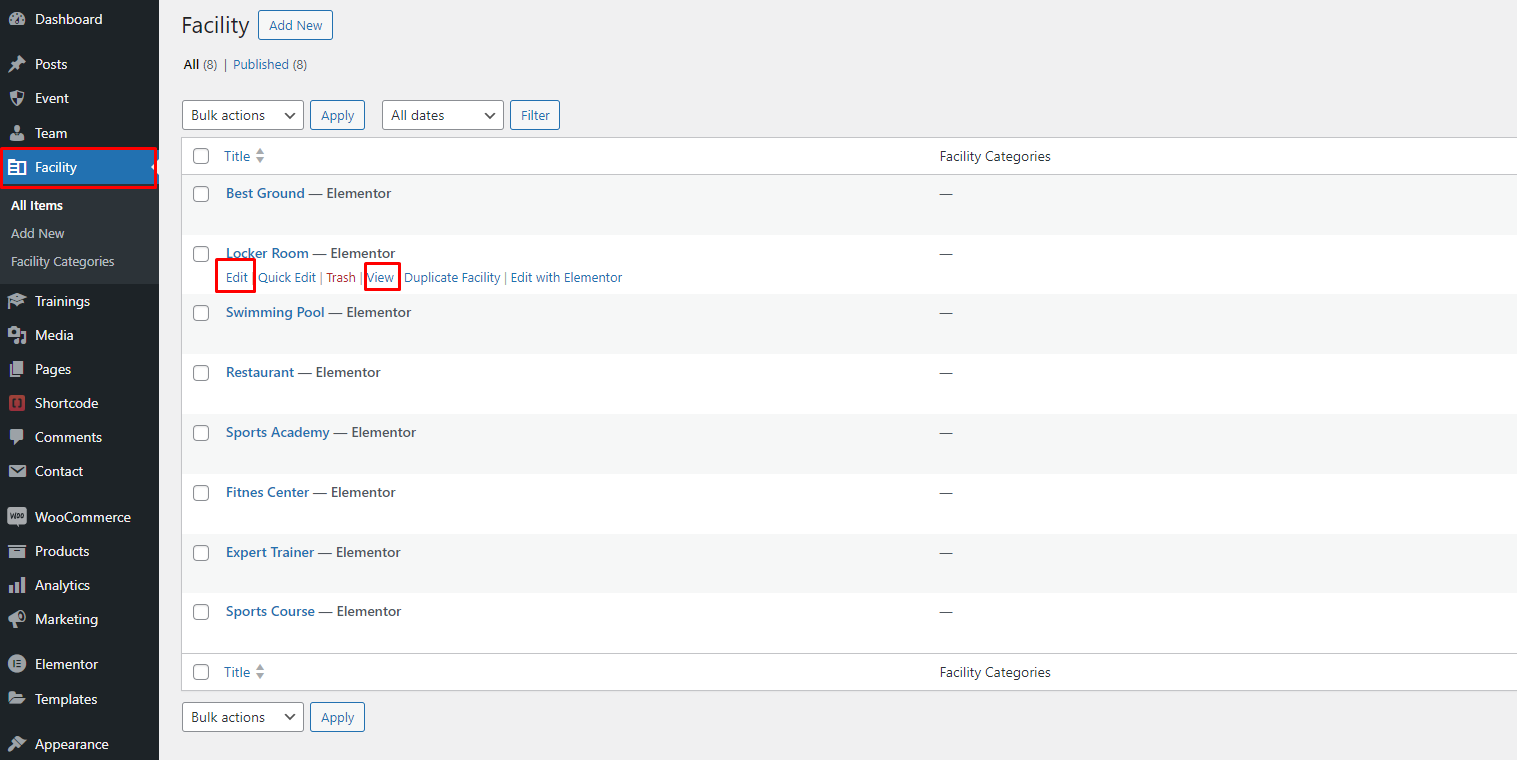
Task: Click View link under Locker Room
Action: [381, 277]
